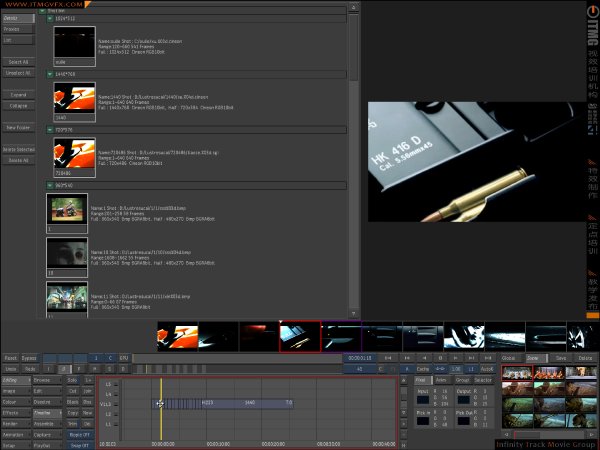
Task: Play the timeline forward
Action: (455, 358)
